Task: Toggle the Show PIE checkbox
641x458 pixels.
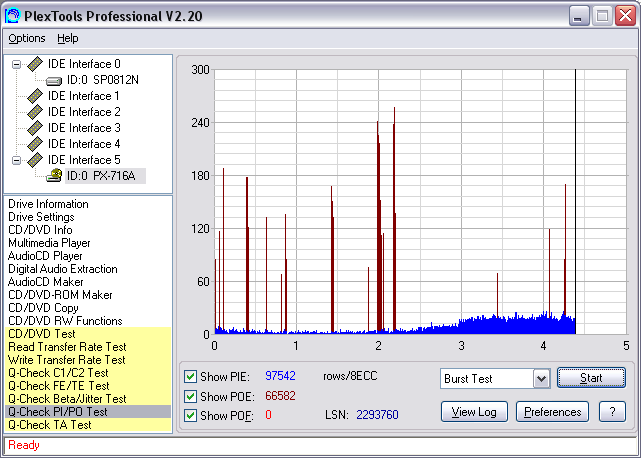Action: click(x=190, y=376)
